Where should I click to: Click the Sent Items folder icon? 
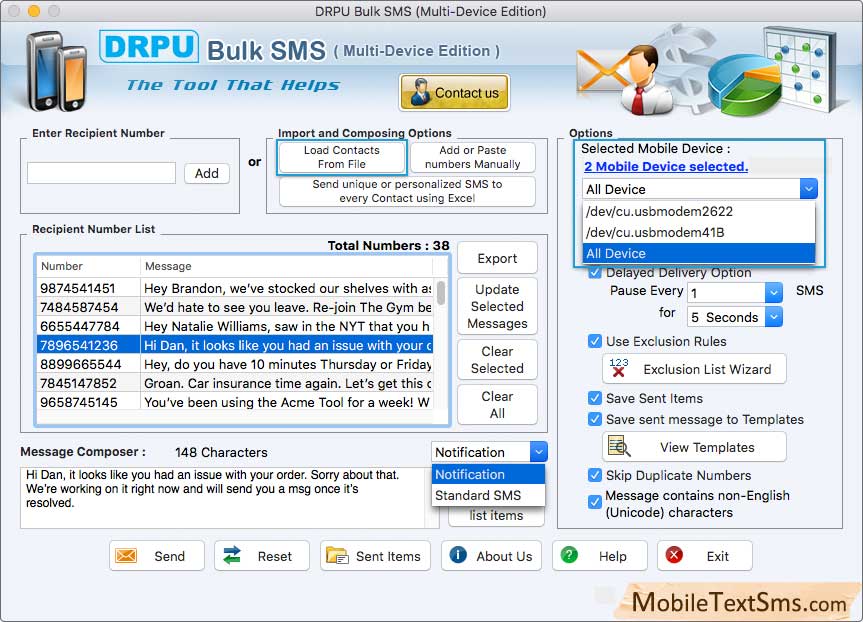(x=337, y=555)
